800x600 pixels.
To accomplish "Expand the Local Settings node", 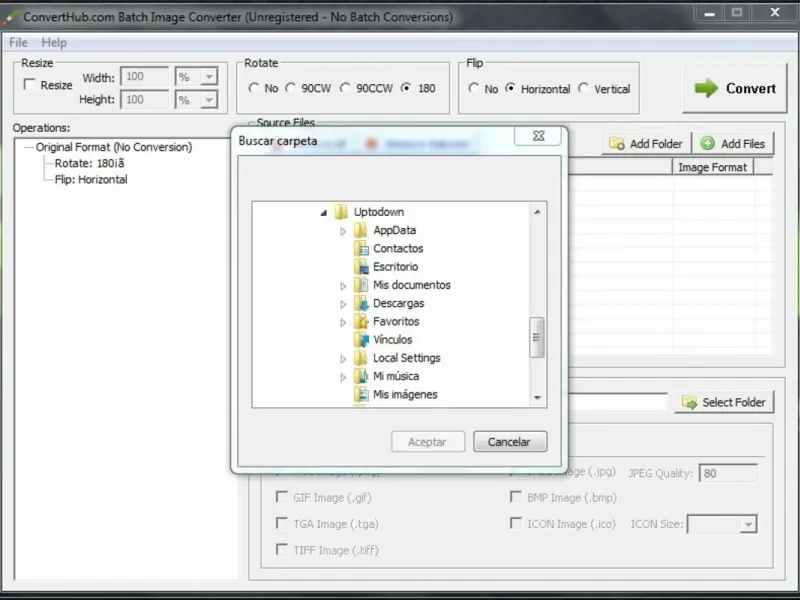I will click(x=343, y=359).
